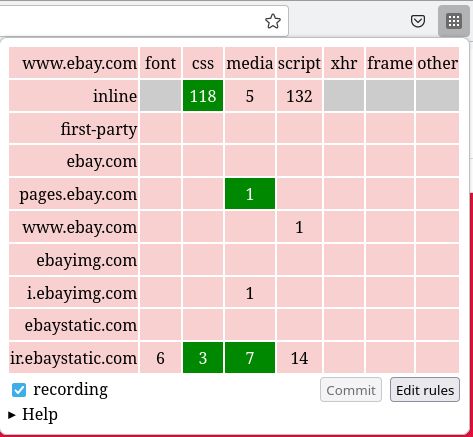473x437 pixels.
Task: Click the bookmark star icon
Action: click(273, 21)
